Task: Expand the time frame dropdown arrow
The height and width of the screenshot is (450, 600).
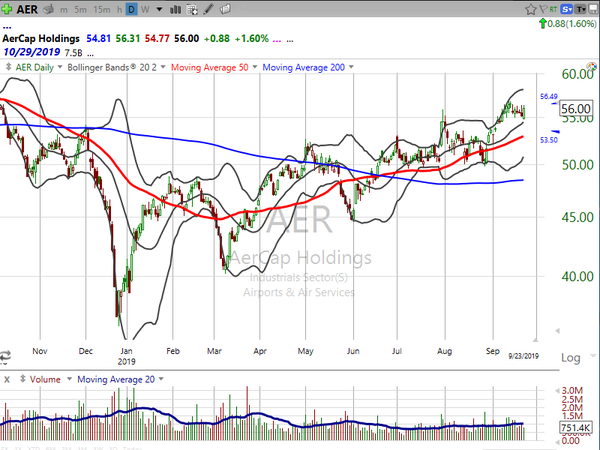Action: [158, 10]
